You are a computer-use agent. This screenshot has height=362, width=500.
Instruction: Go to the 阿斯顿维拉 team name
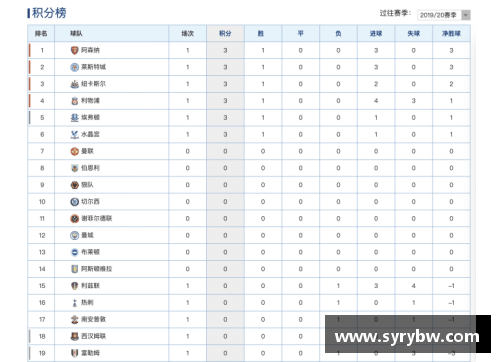point(97,269)
